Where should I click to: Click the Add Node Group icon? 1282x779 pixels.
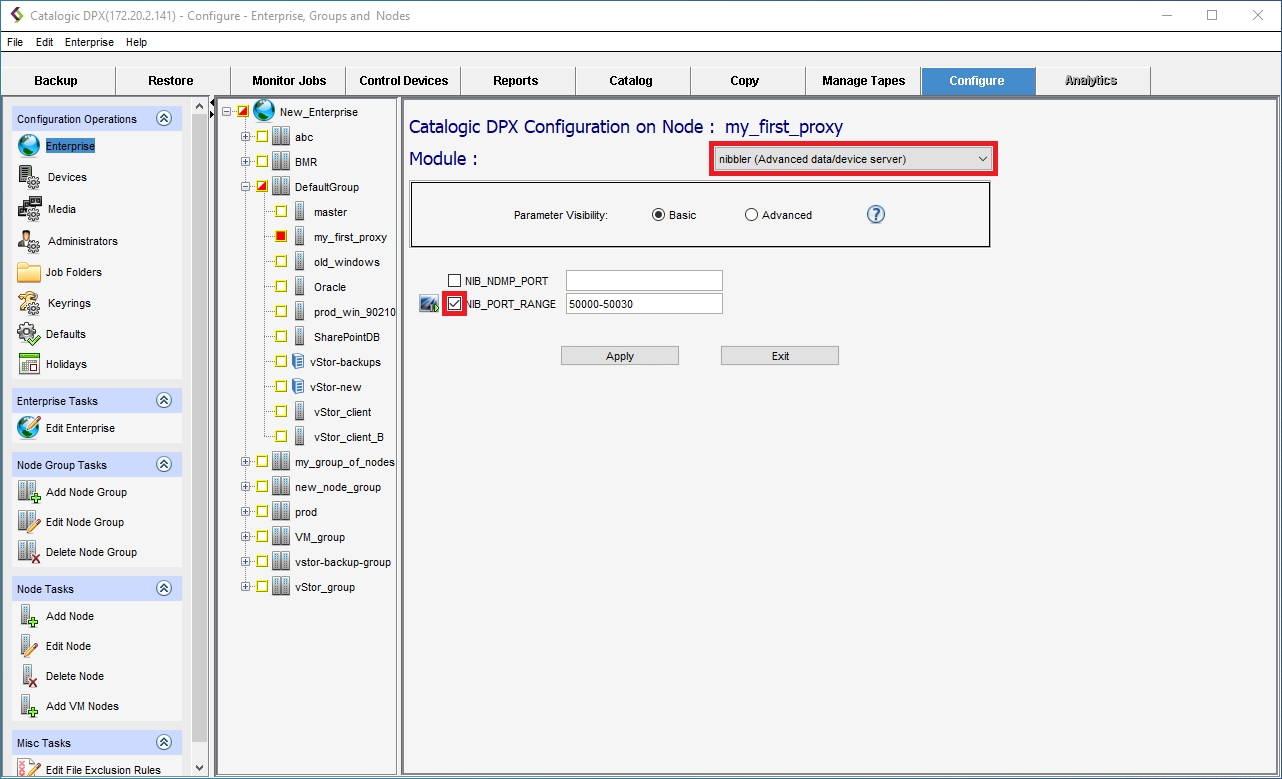point(29,492)
